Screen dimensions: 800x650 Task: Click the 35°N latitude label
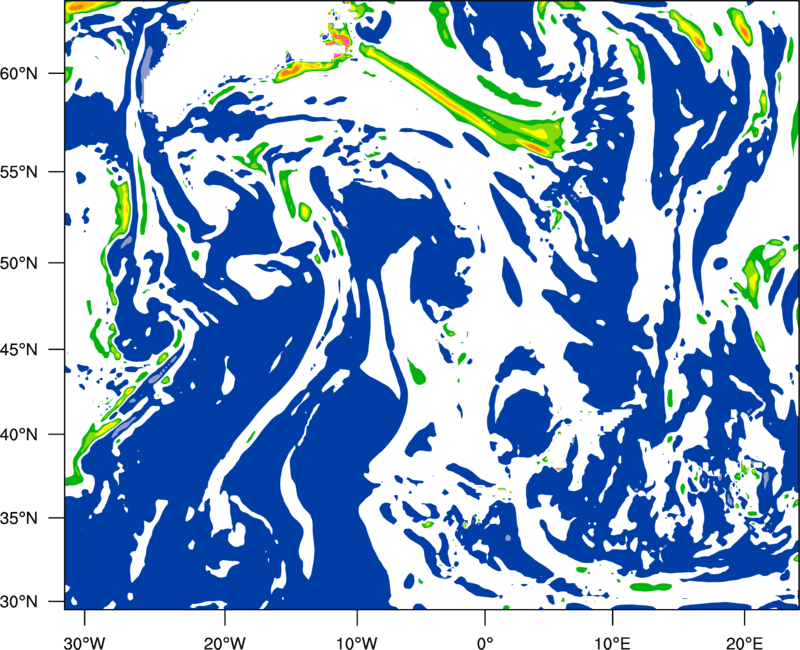19,518
